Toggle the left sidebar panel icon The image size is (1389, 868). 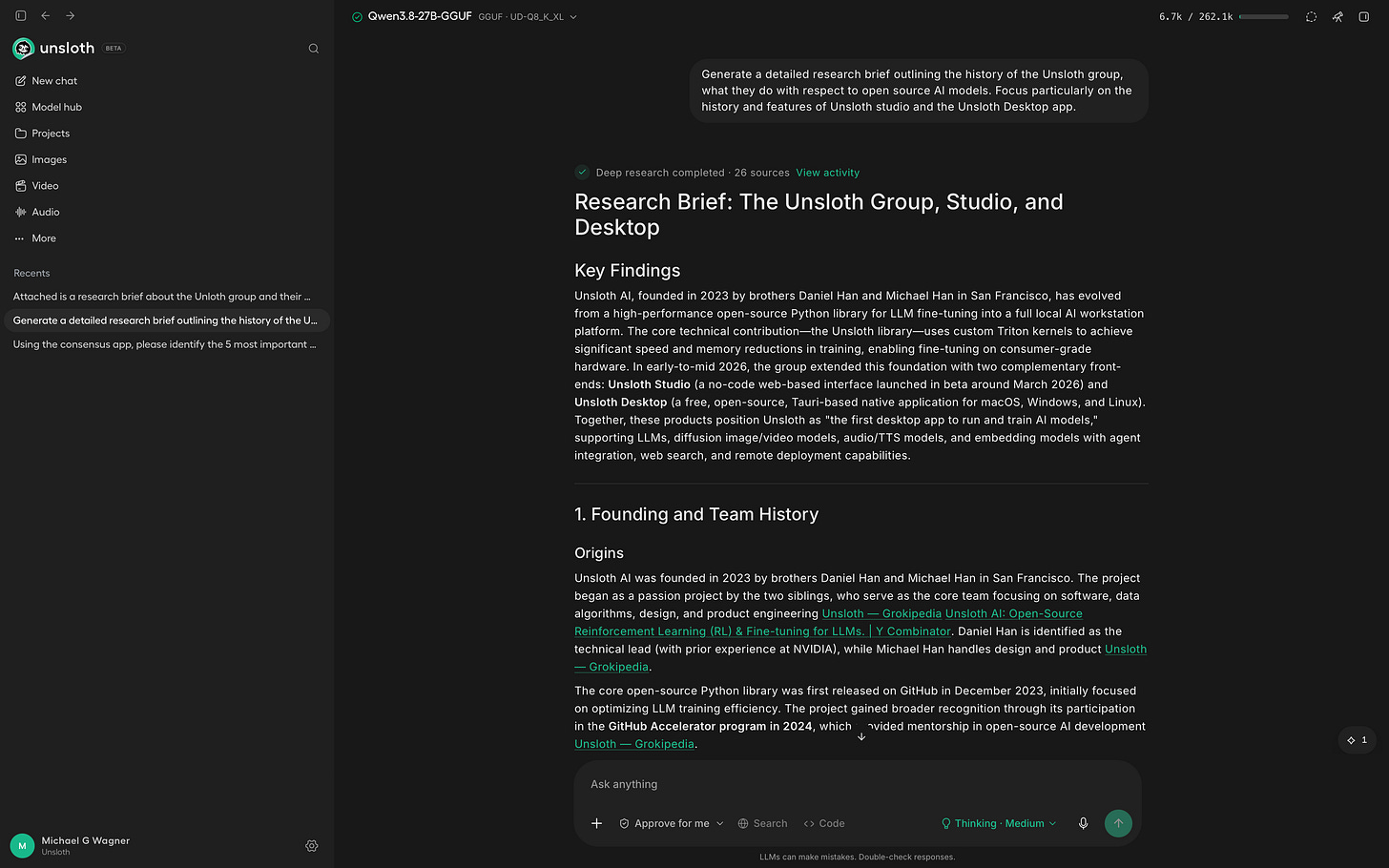click(20, 15)
